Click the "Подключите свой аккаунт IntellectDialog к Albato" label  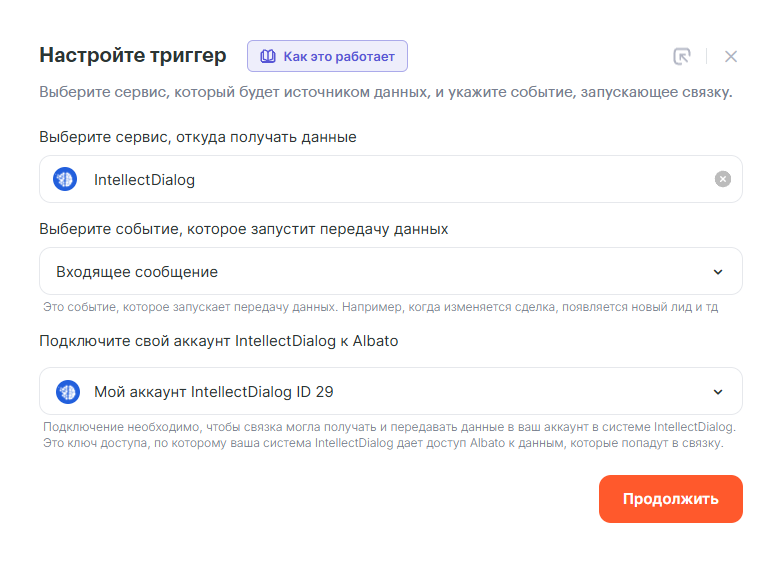coord(219,341)
